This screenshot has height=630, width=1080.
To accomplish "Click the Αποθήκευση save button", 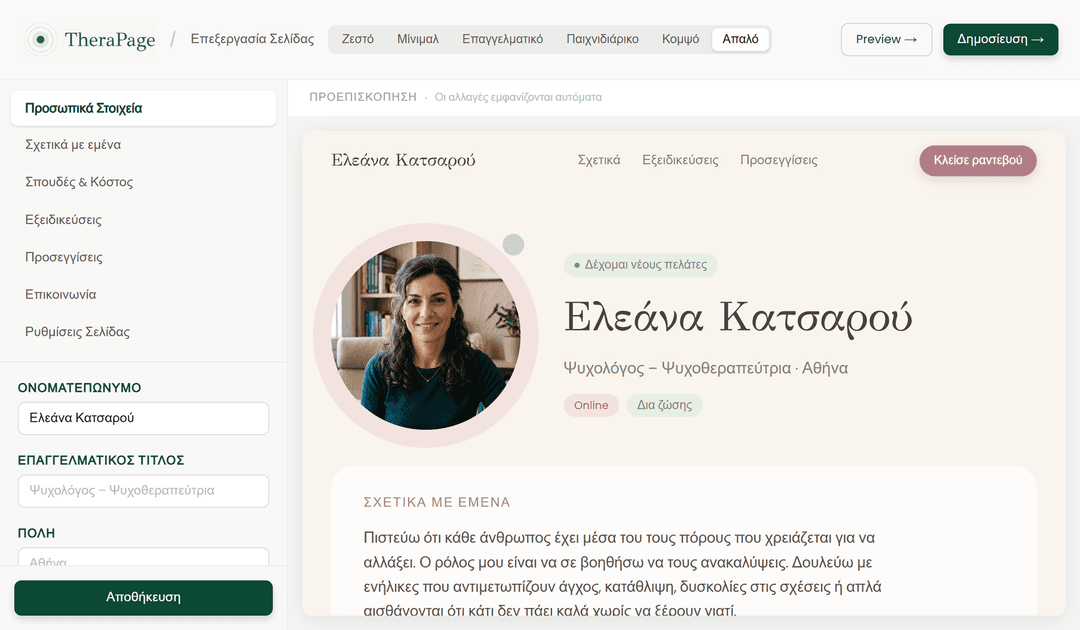I will pyautogui.click(x=143, y=598).
